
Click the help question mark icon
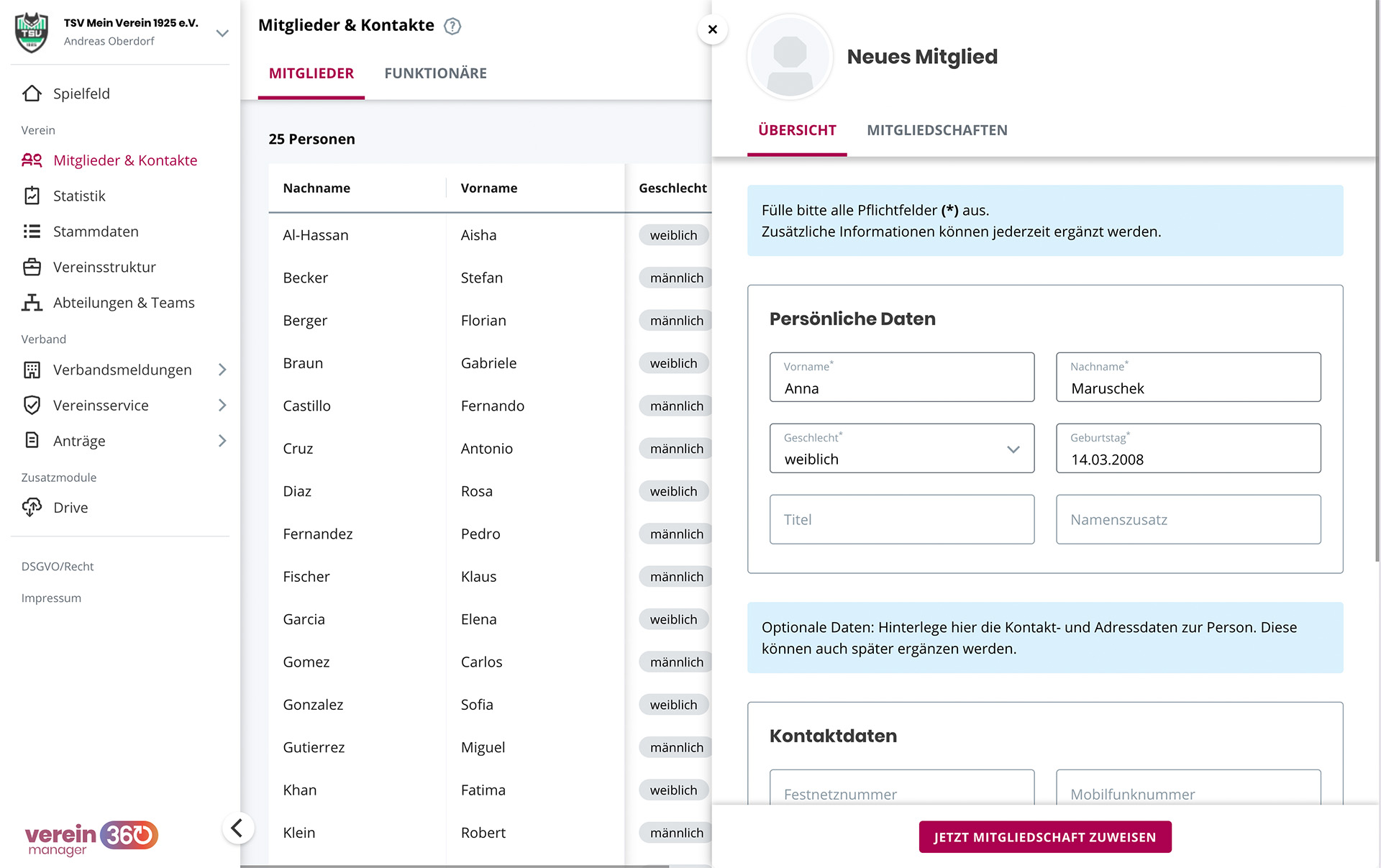coord(452,26)
